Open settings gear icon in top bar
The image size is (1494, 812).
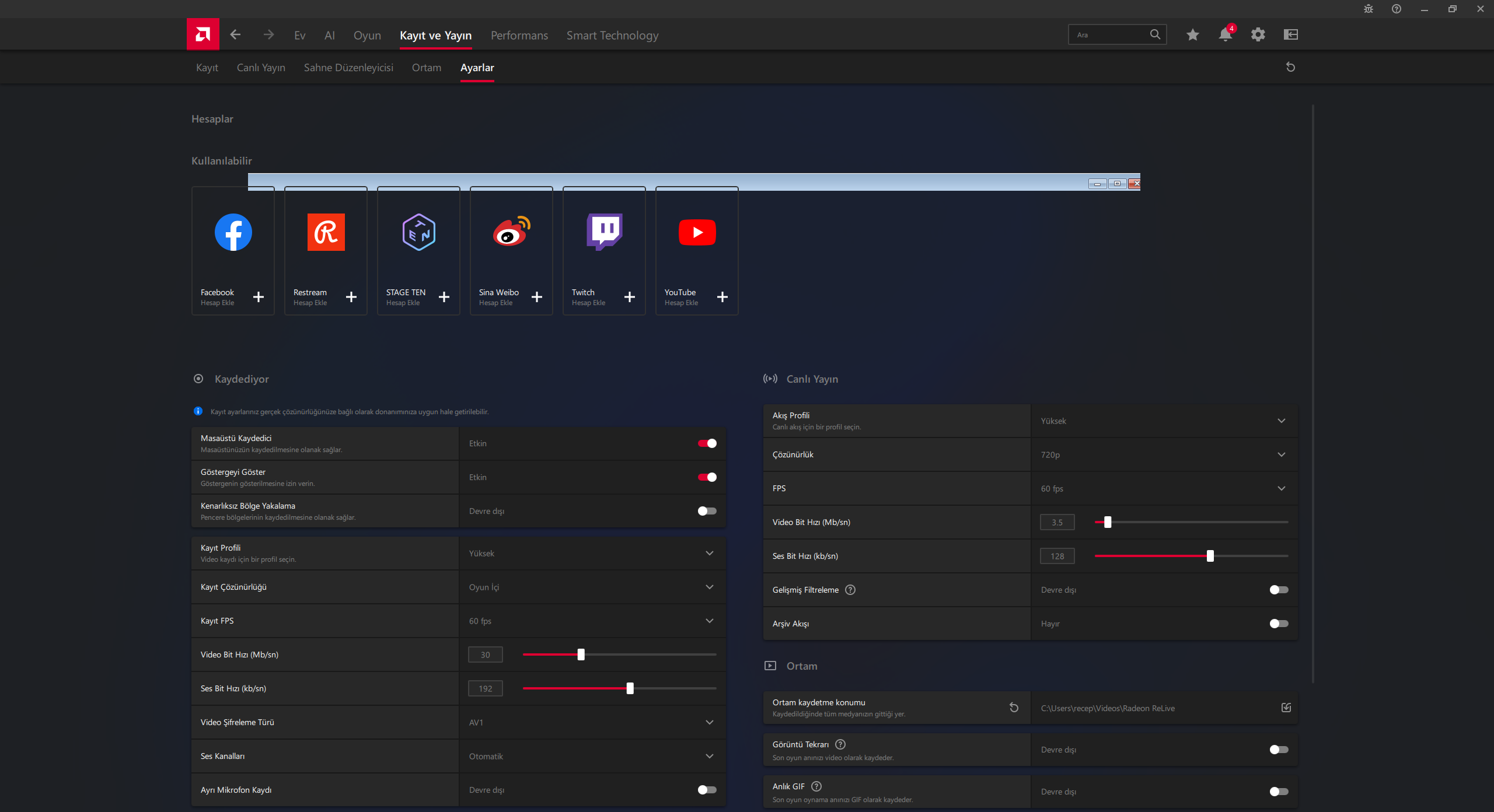point(1258,34)
